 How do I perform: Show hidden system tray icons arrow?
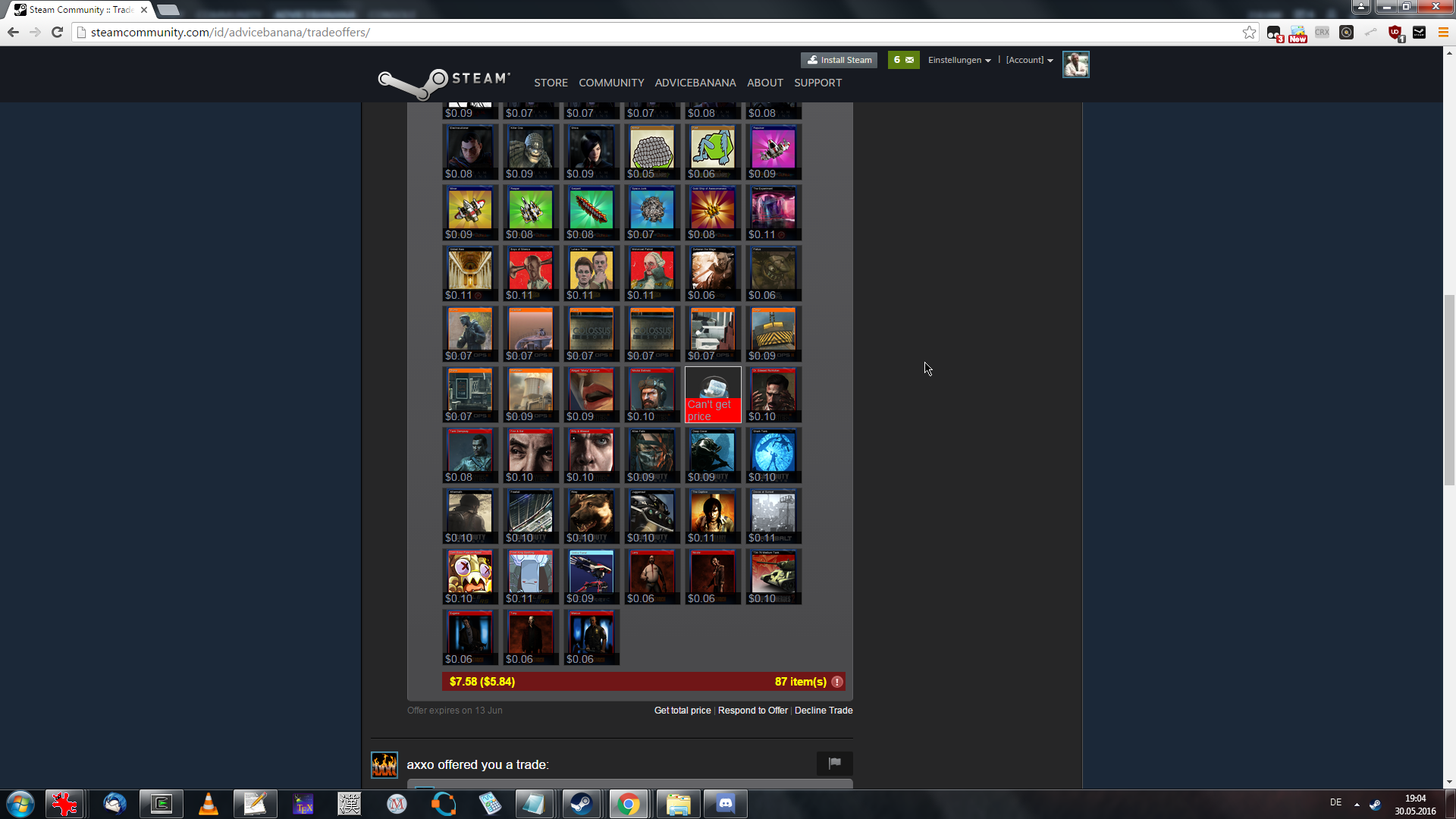pos(1357,804)
